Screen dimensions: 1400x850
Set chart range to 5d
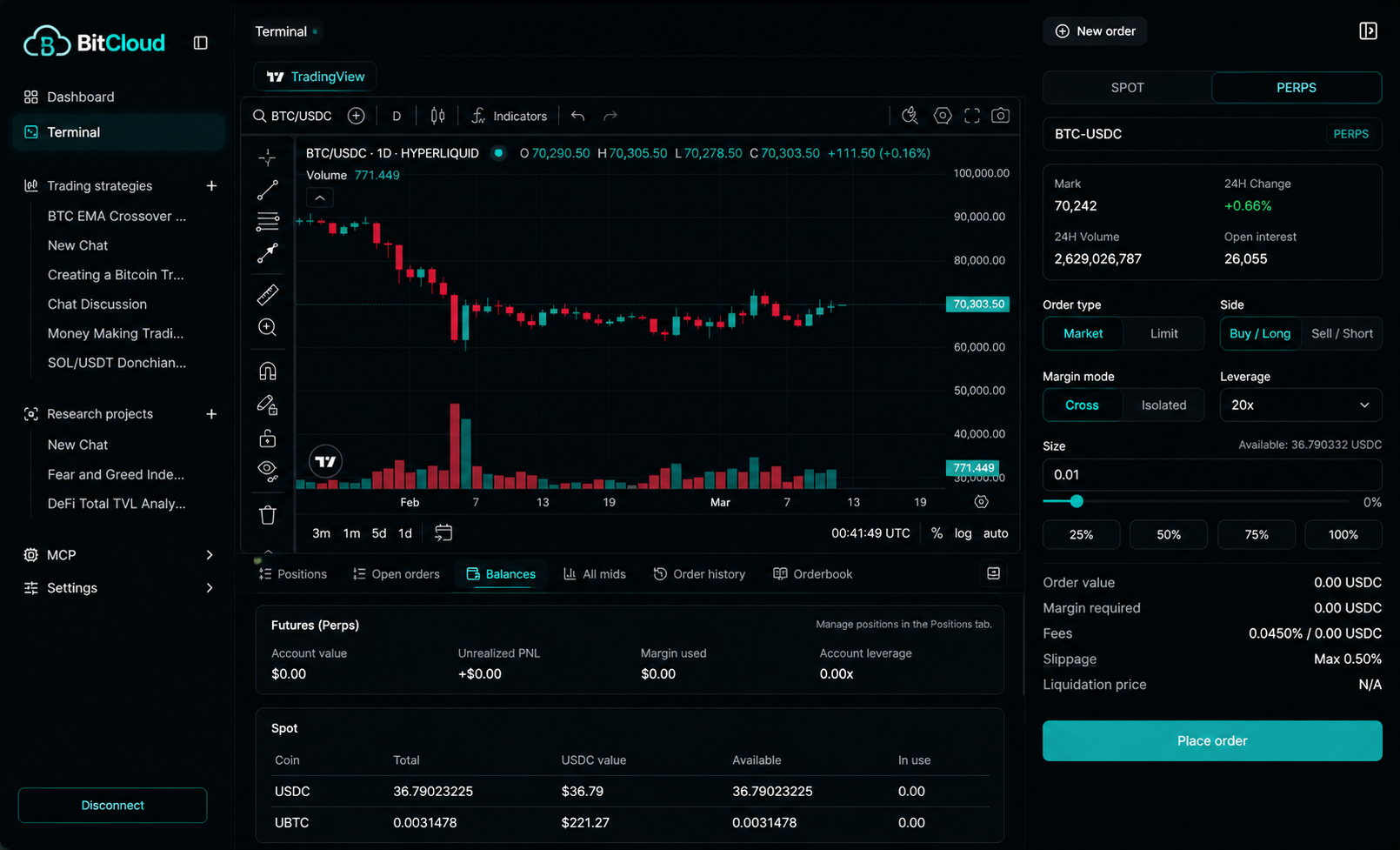coord(379,533)
